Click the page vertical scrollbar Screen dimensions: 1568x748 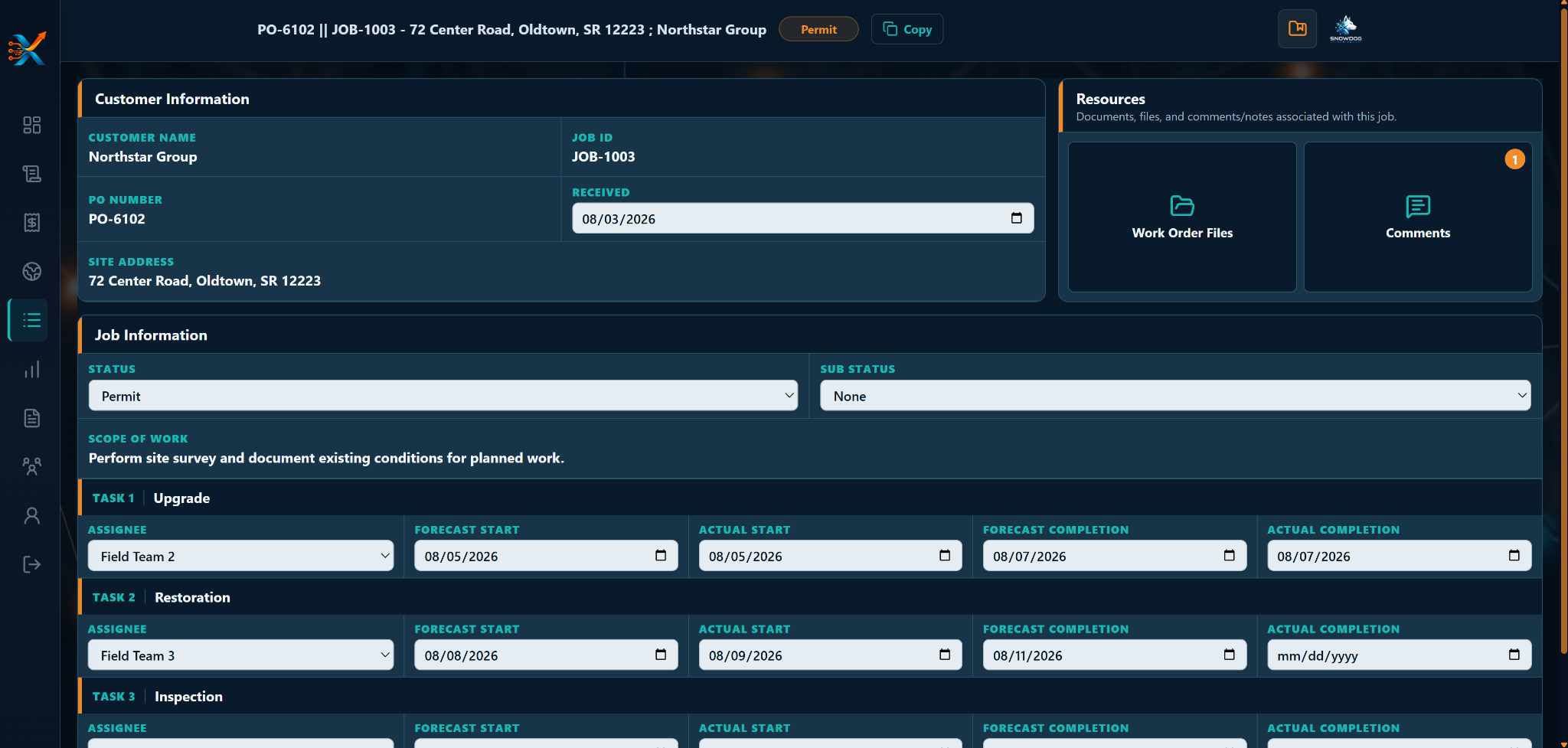(x=1563, y=329)
